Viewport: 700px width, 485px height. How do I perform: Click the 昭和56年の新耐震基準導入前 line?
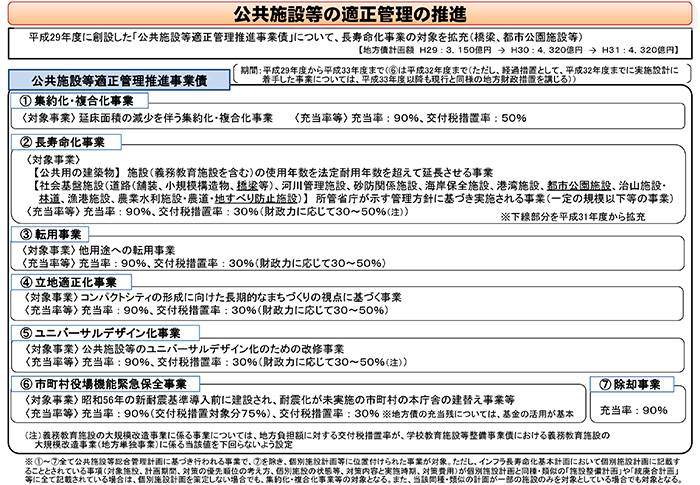(x=269, y=400)
